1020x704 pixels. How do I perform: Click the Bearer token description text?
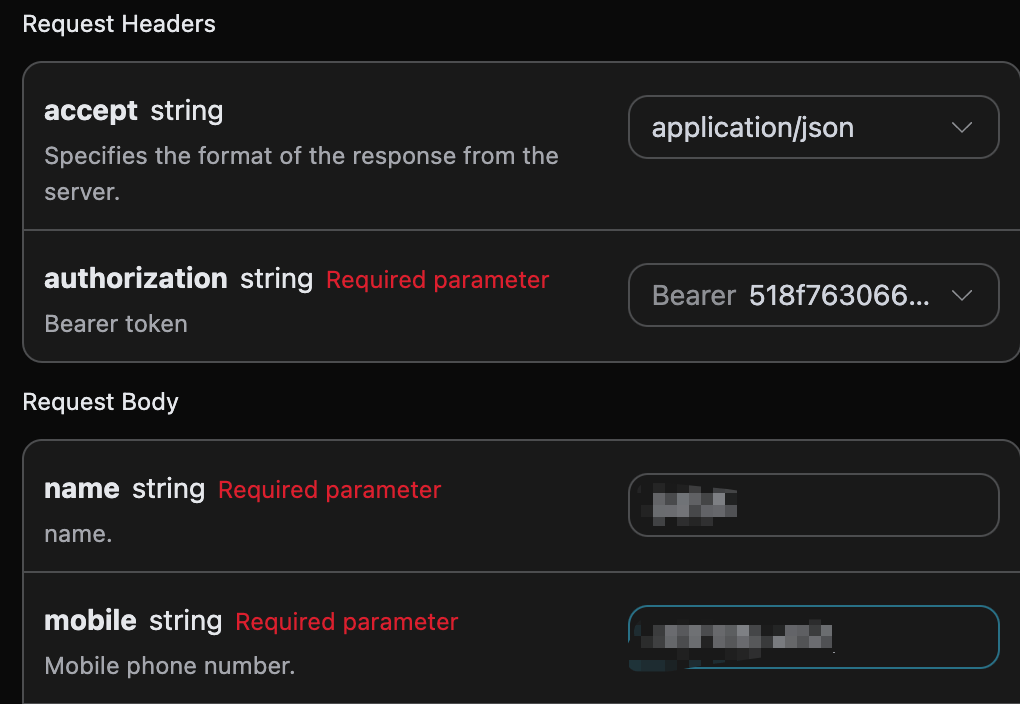pyautogui.click(x=116, y=324)
